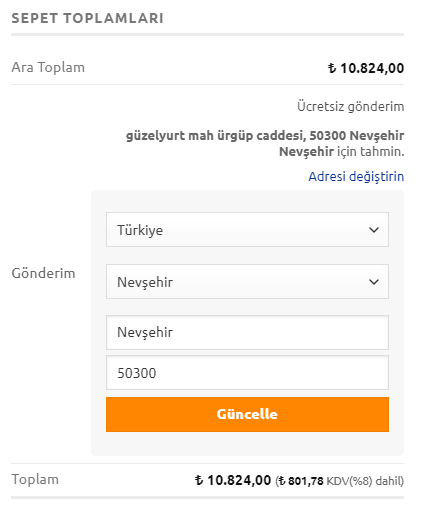Click the Toplam label at the bottom

(x=35, y=479)
